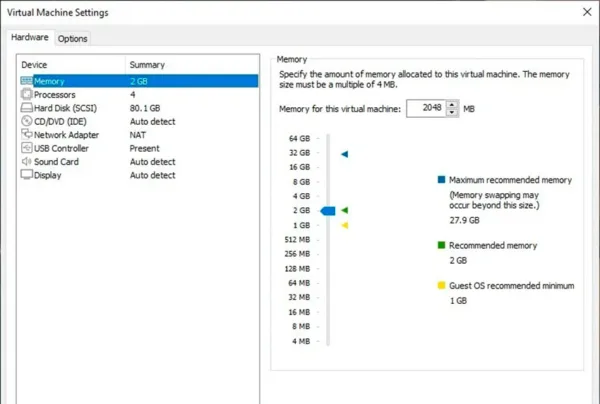Click the Present USB controller summary

click(x=144, y=148)
